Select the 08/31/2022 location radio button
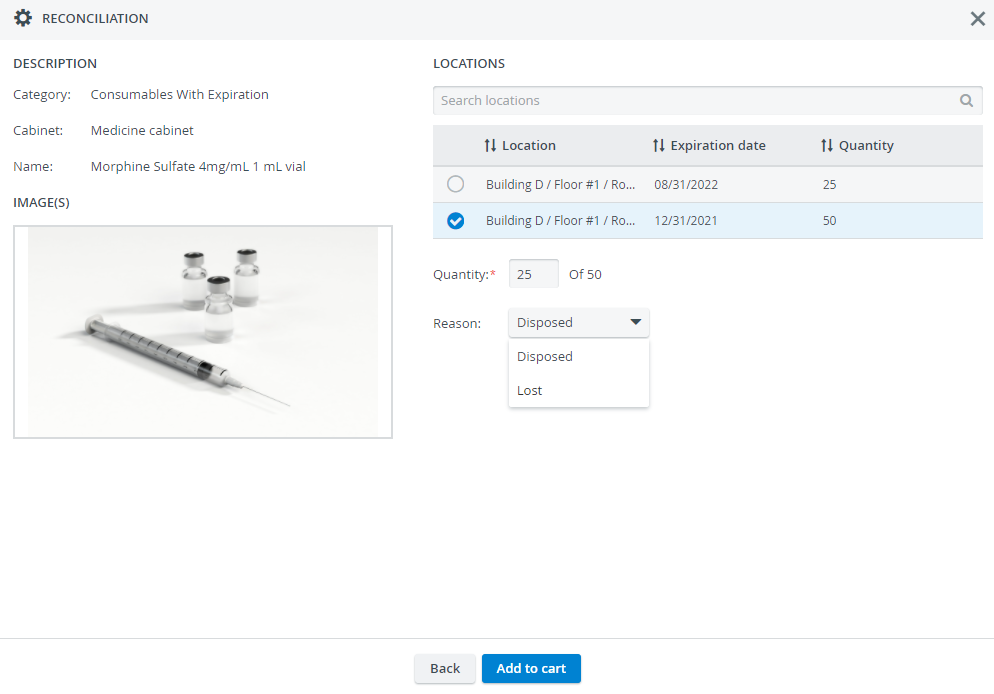Viewport: 994px width, 694px height. 455,184
